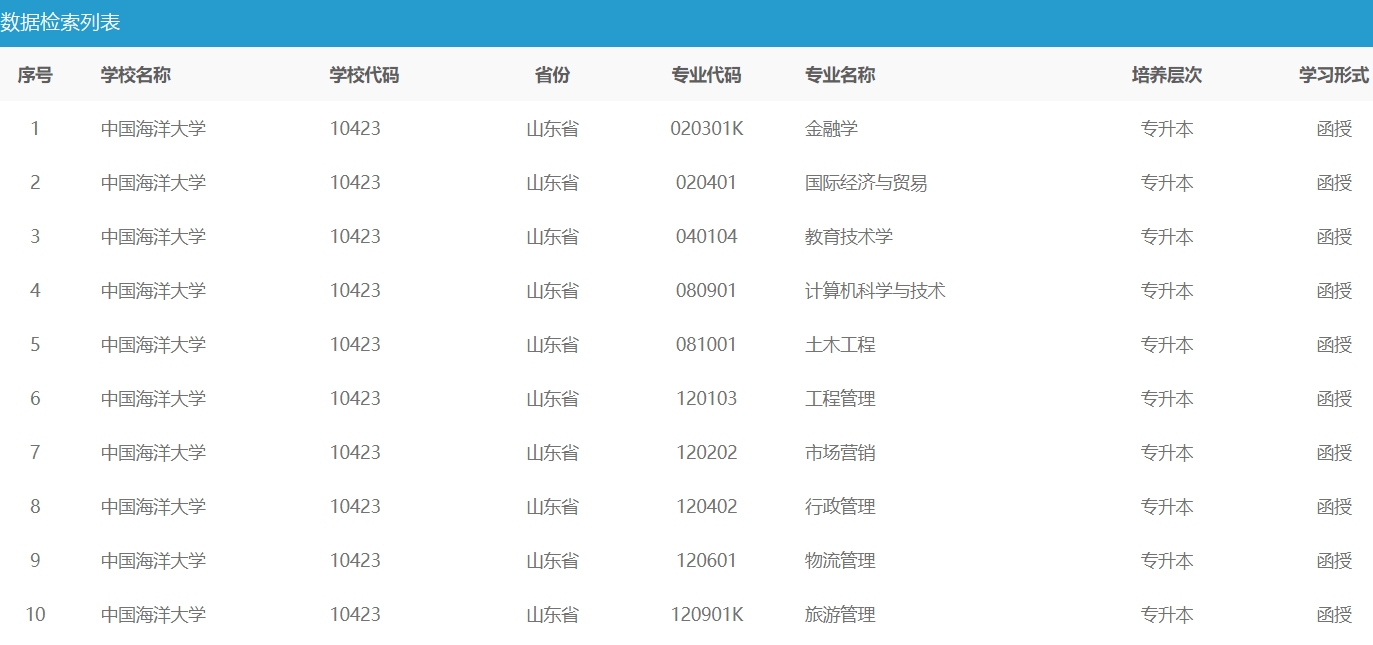1373x645 pixels.
Task: Click major code 120202
Action: tap(707, 453)
